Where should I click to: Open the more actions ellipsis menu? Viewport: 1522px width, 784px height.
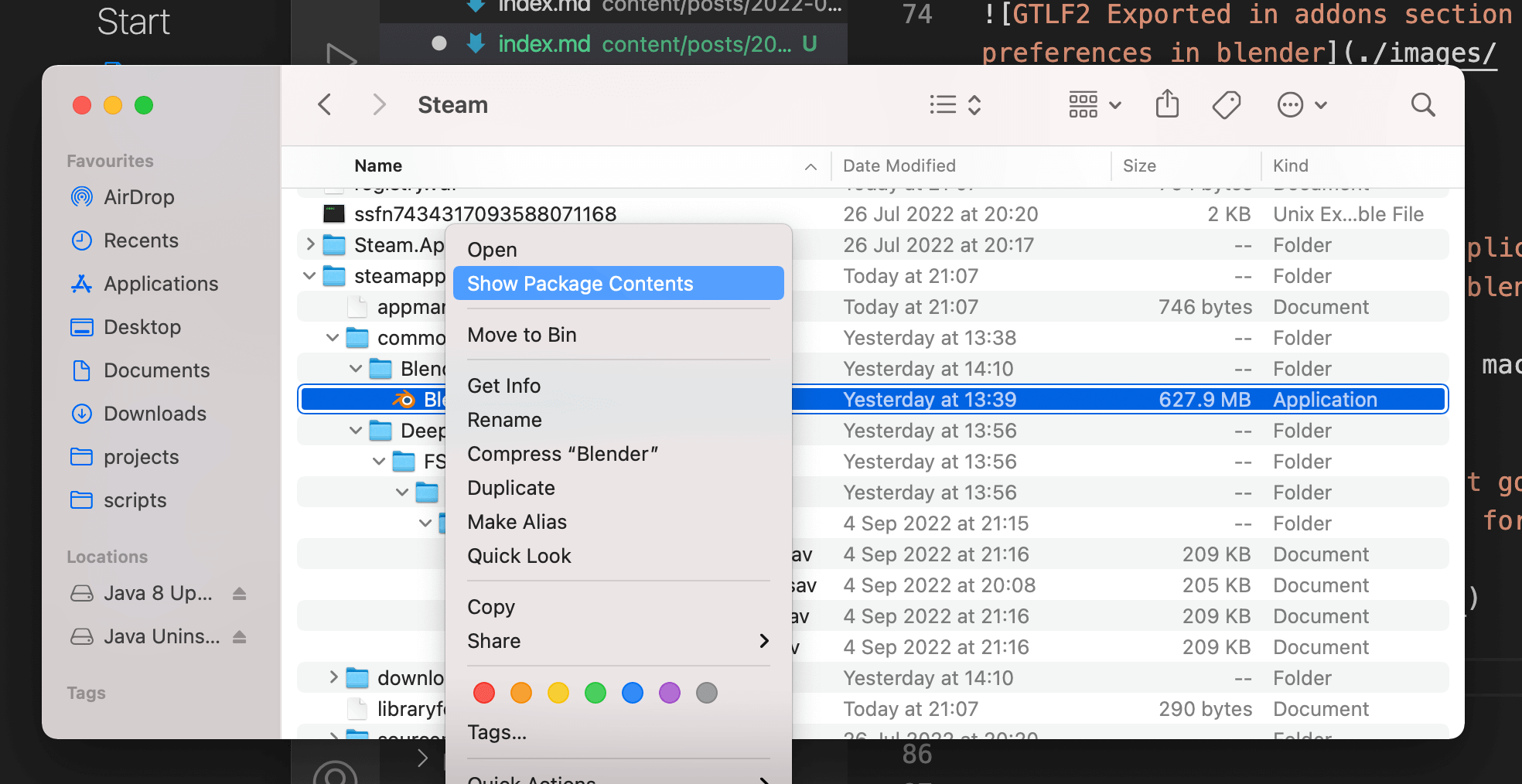tap(1302, 104)
